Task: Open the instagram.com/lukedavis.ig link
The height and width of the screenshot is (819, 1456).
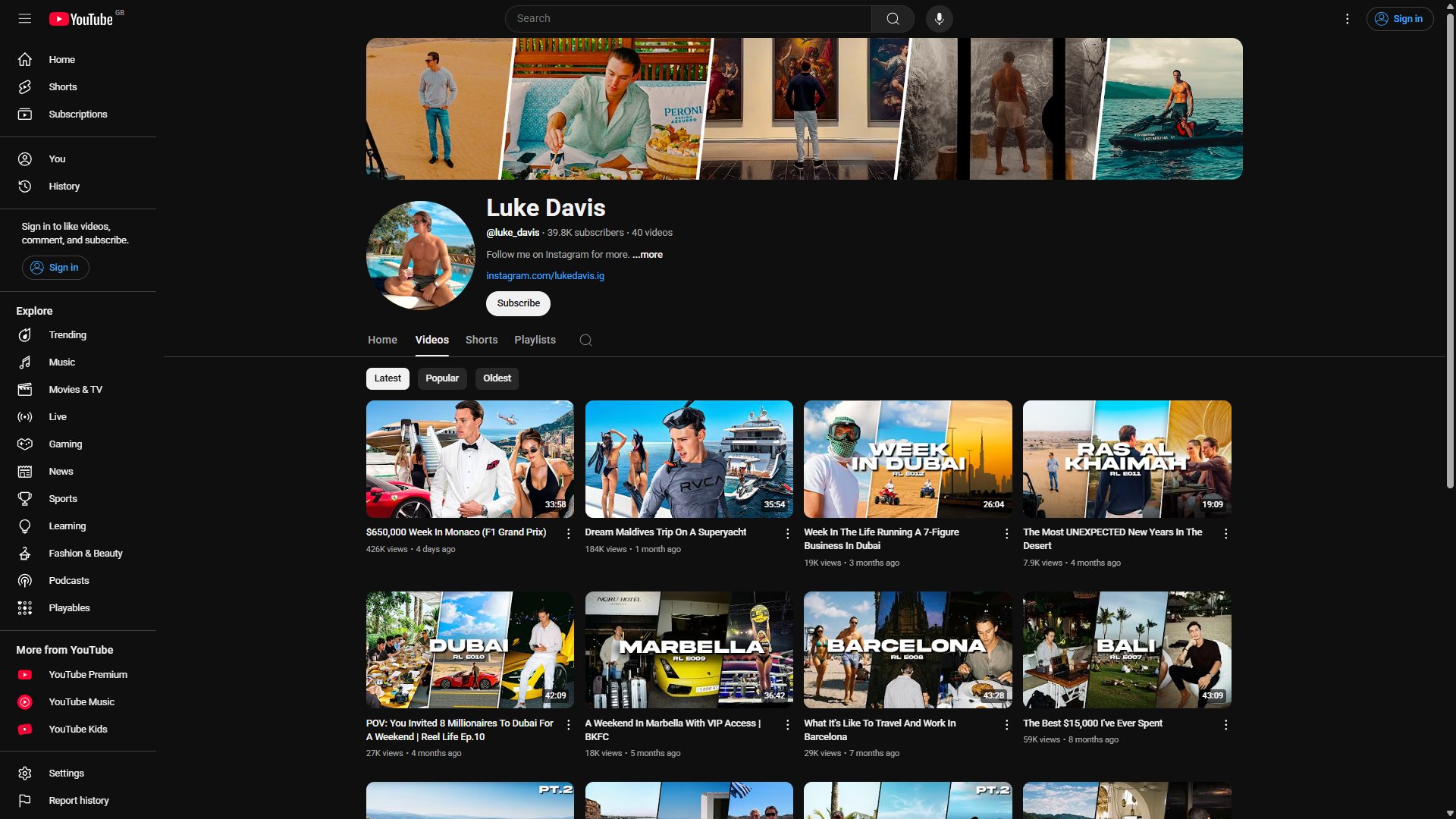Action: tap(545, 276)
